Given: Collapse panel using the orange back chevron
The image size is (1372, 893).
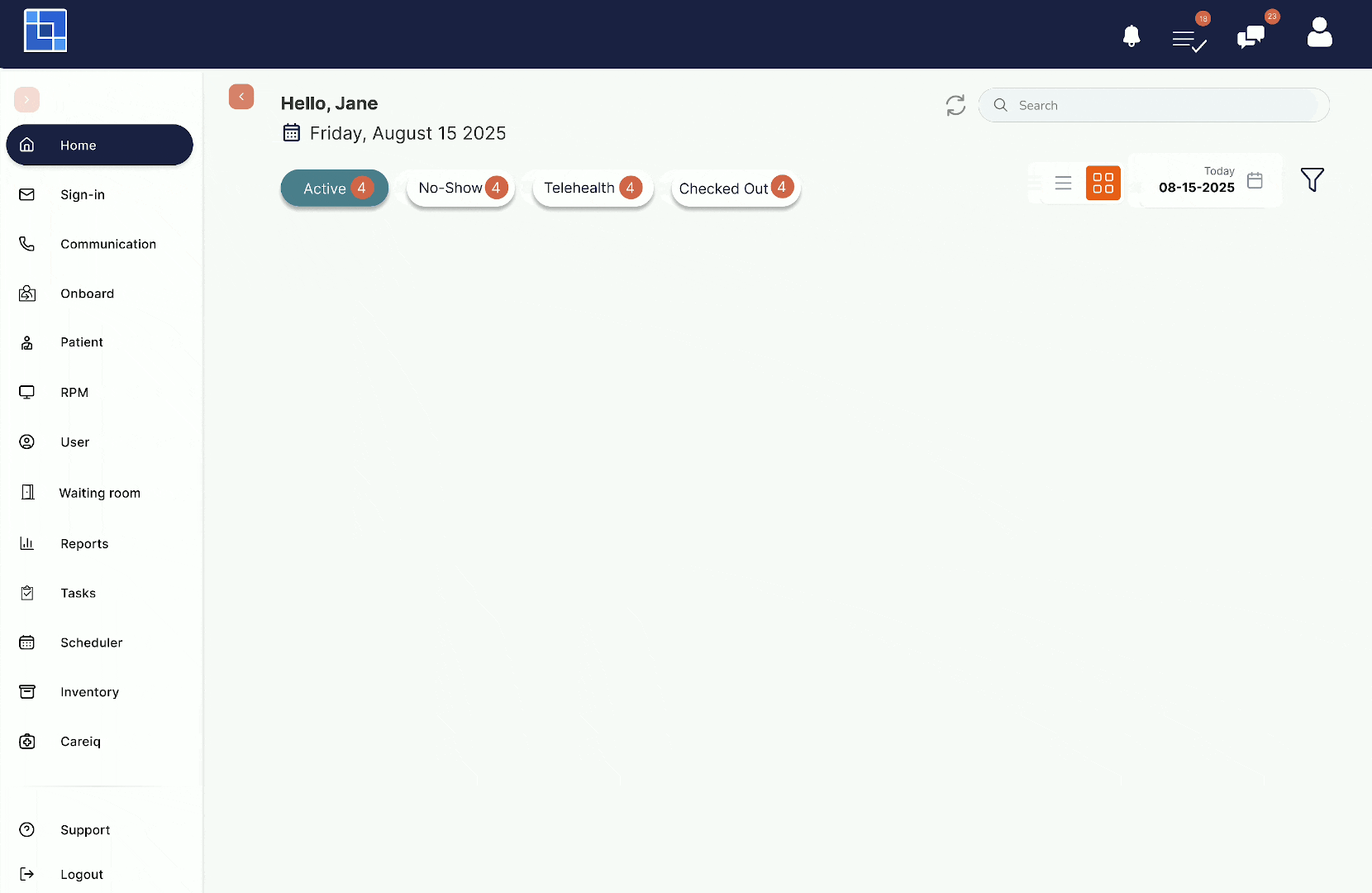Looking at the screenshot, I should 241,97.
